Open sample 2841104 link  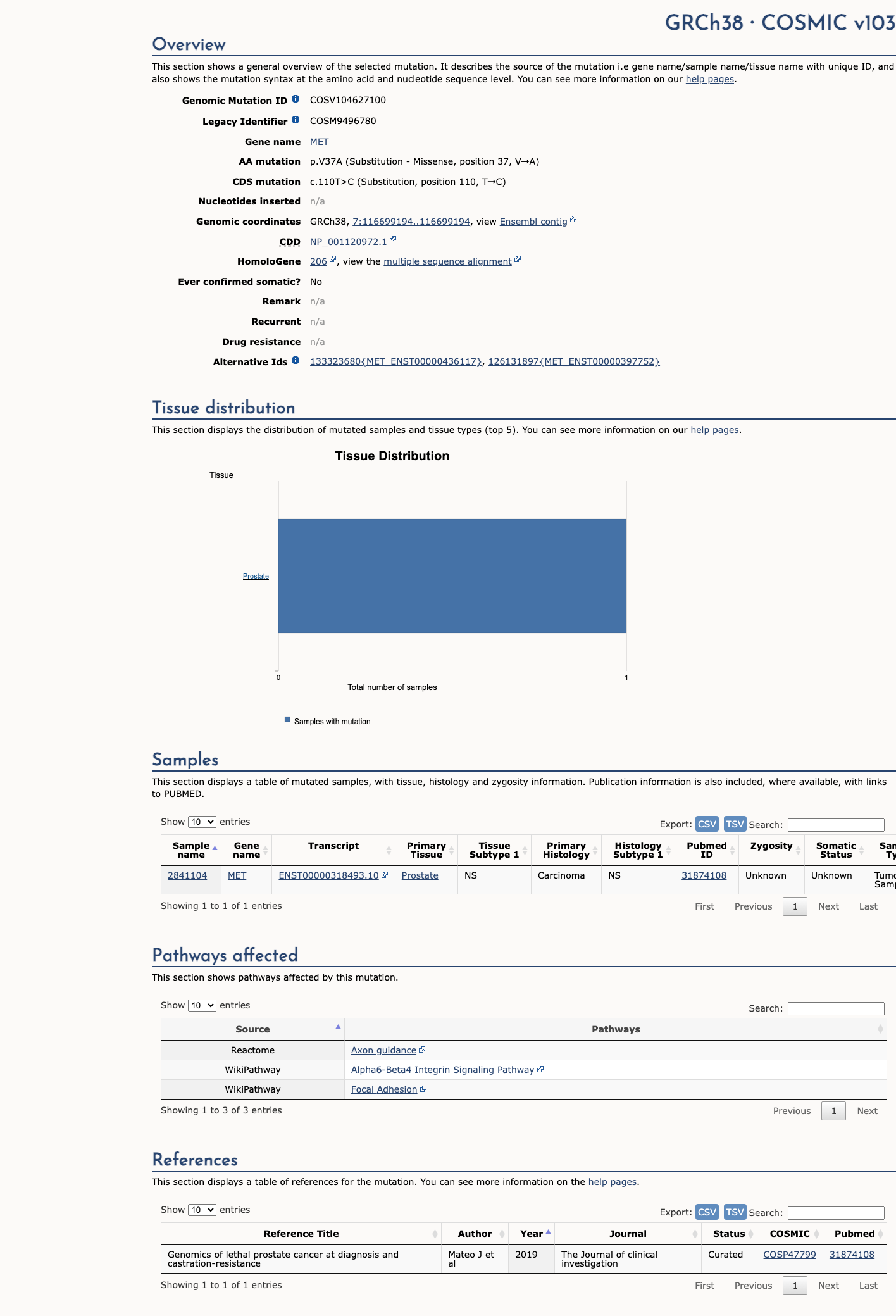tap(187, 875)
